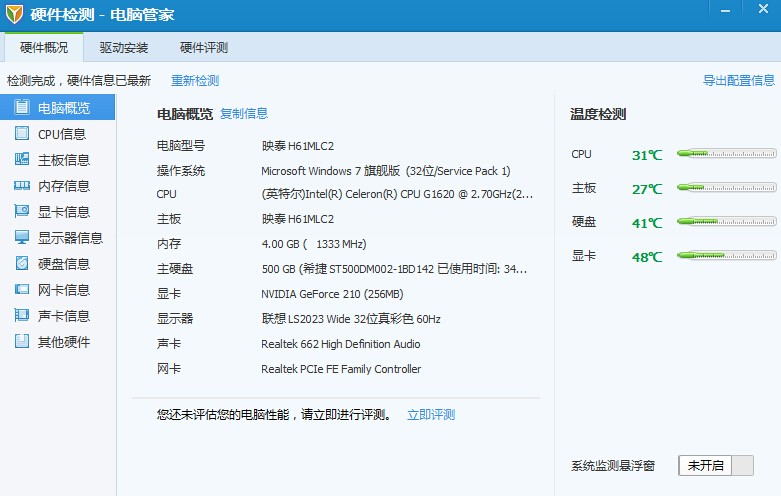The width and height of the screenshot is (781, 496).
Task: Click the 48℃ graphics card temperature value
Action: pyautogui.click(x=647, y=257)
